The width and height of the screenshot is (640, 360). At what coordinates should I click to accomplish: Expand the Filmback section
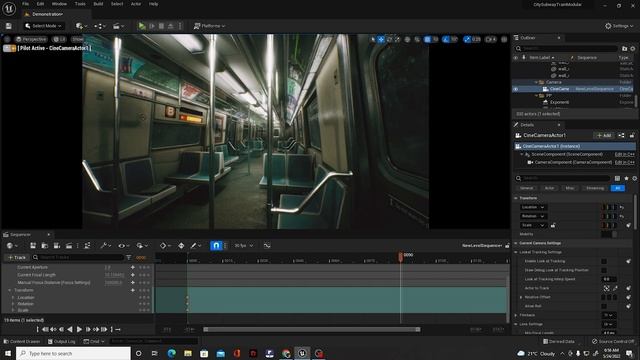(x=516, y=315)
